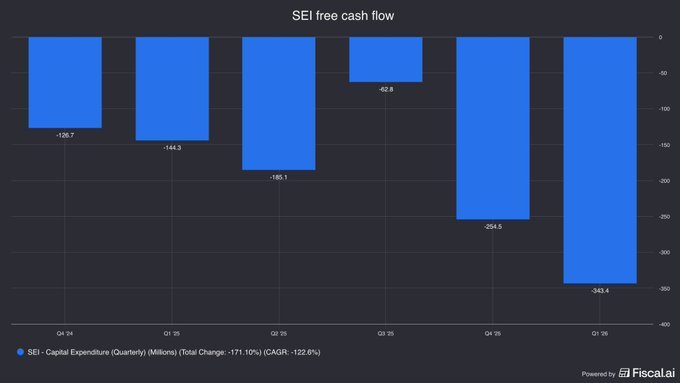Select the Q4 '24 bar
This screenshot has width=680, height=383.
pyautogui.click(x=65, y=82)
